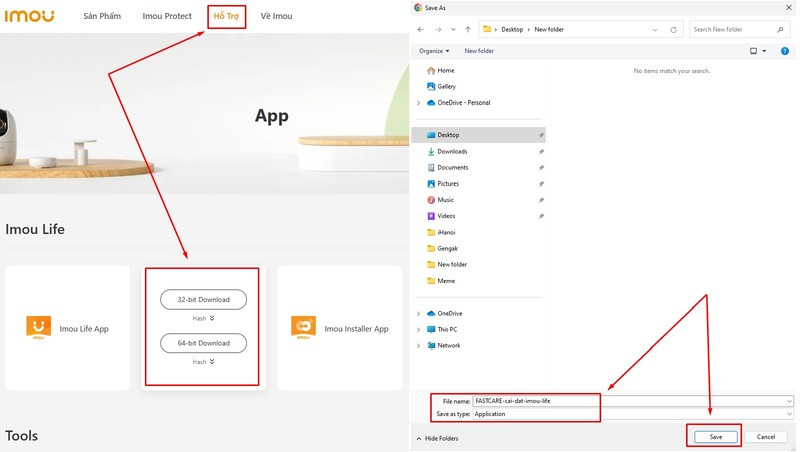The image size is (800, 452).
Task: Unpin Desktop using its pin icon
Action: (541, 135)
